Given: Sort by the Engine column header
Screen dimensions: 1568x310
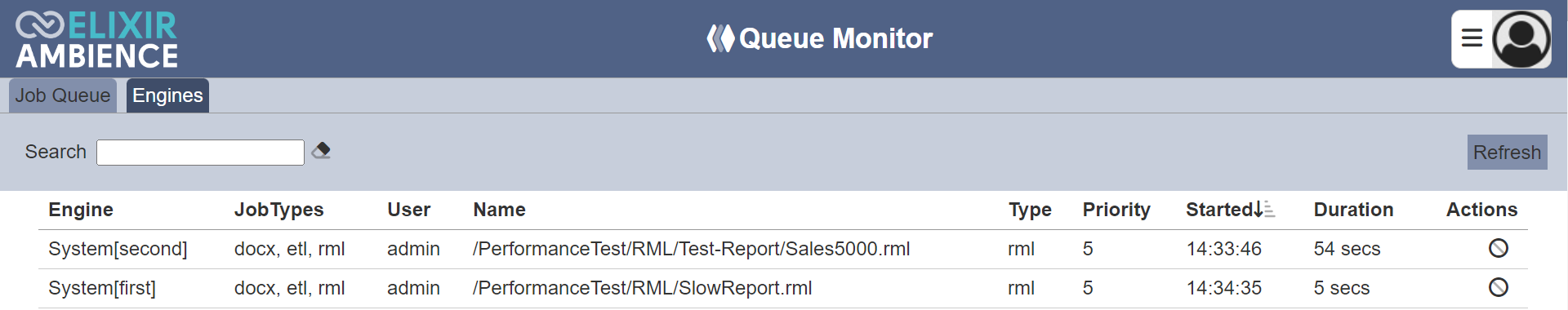Looking at the screenshot, I should [x=81, y=210].
